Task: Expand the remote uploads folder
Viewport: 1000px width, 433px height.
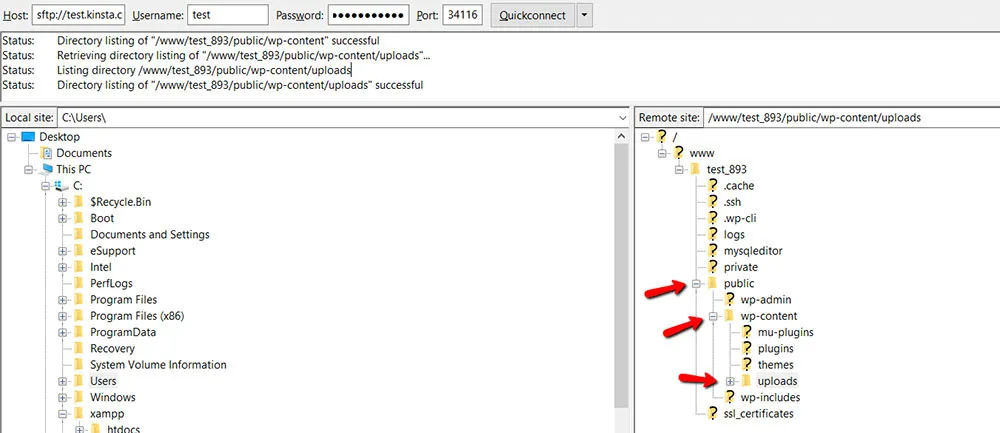Action: pos(730,381)
